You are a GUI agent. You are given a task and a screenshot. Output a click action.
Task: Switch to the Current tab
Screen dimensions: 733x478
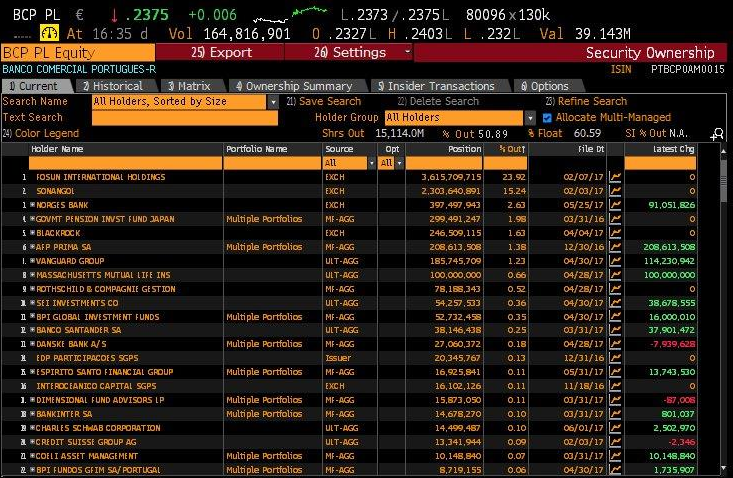36,86
